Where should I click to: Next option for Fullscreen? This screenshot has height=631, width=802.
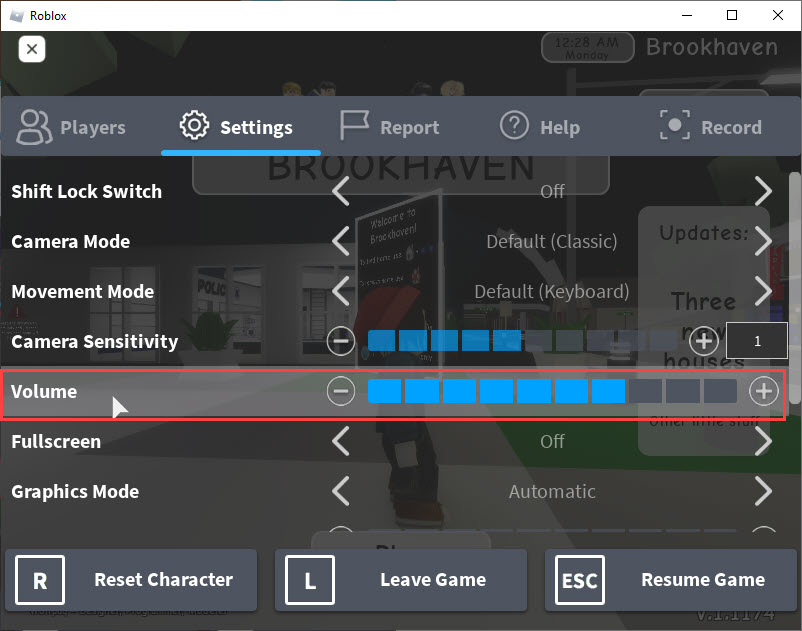[x=763, y=441]
